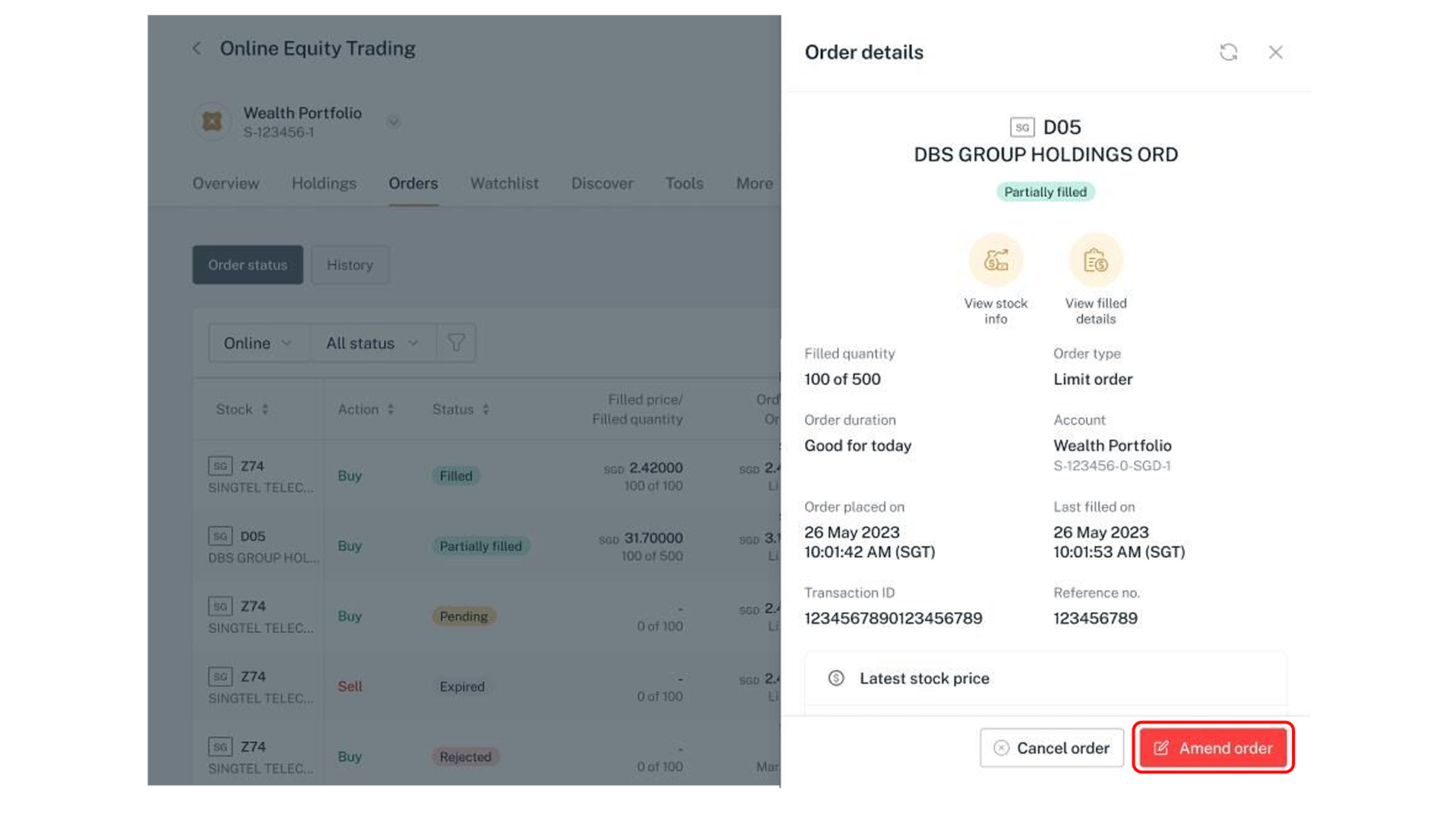Select the D05 DBS GROUP order row
This screenshot has width=1456, height=839.
(x=486, y=546)
